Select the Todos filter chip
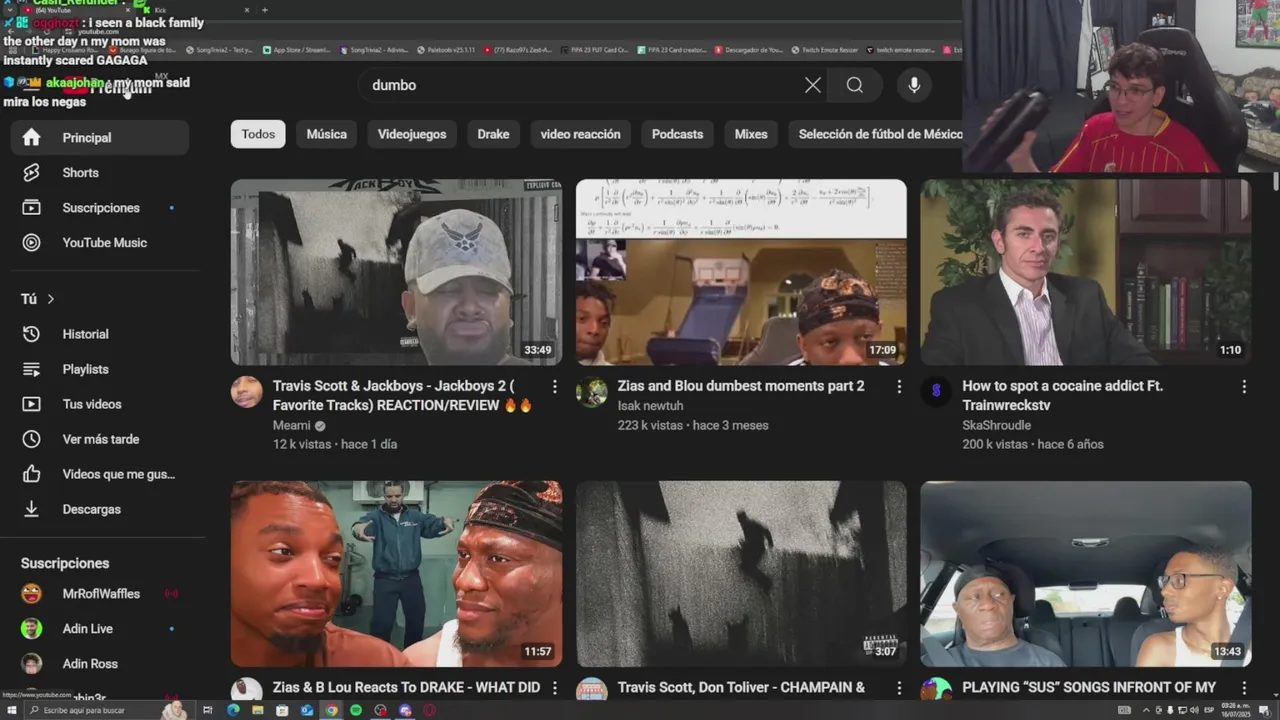Screen dimensions: 1280x720 click(258, 134)
